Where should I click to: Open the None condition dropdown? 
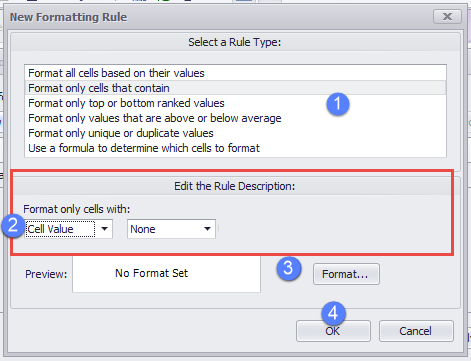(171, 229)
